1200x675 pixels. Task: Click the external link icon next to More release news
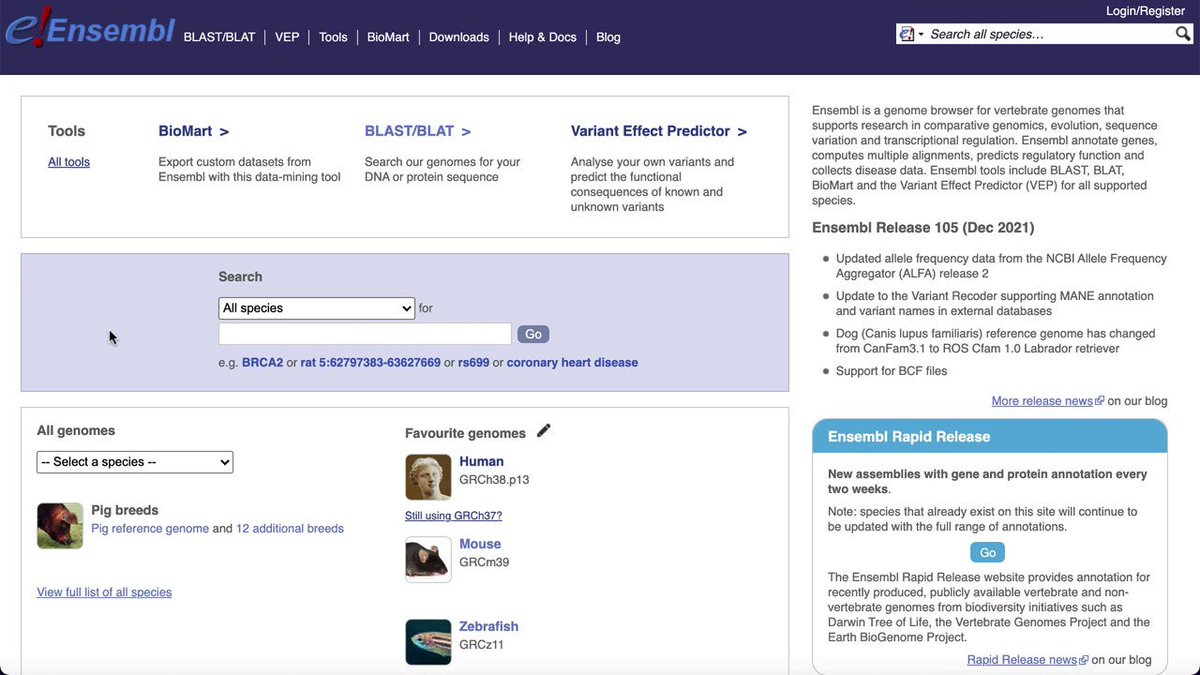pyautogui.click(x=1100, y=401)
